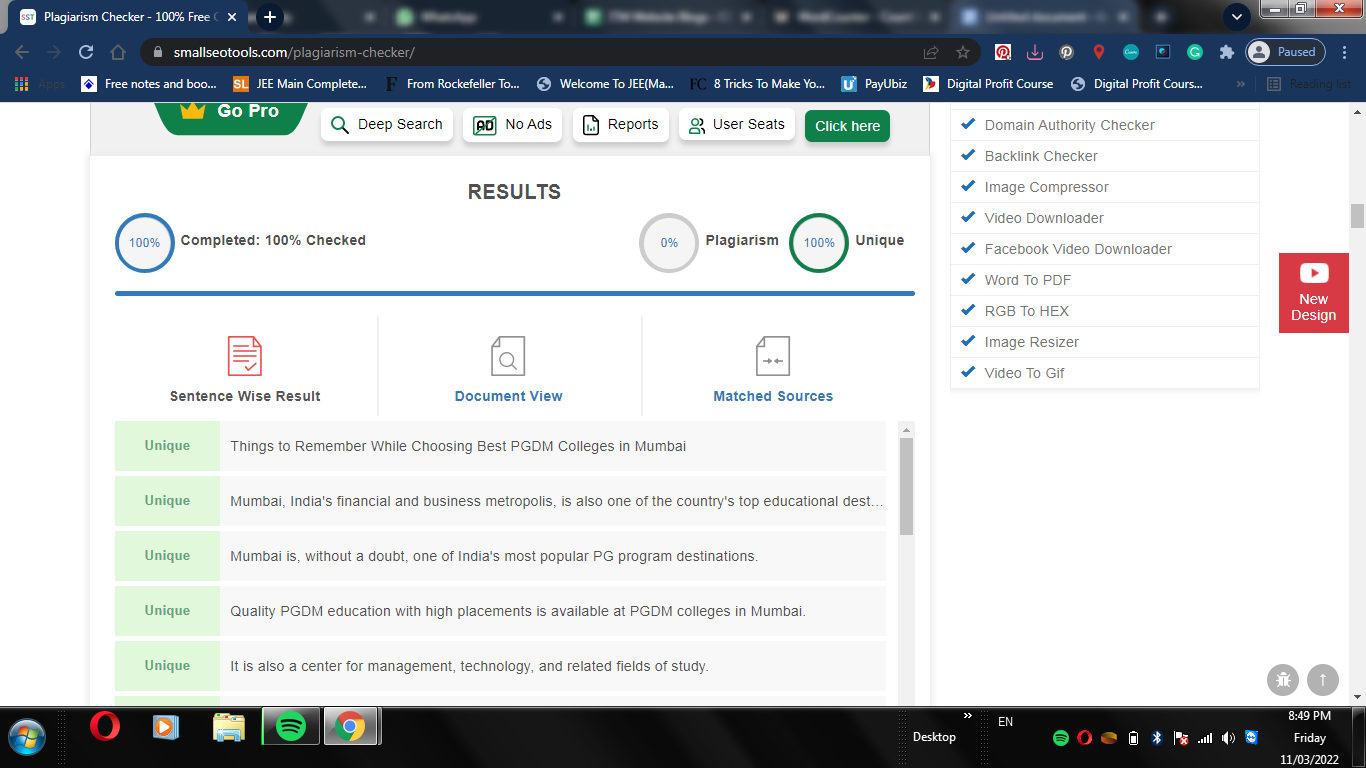Click the 0% Plagiarism circle

(x=669, y=242)
